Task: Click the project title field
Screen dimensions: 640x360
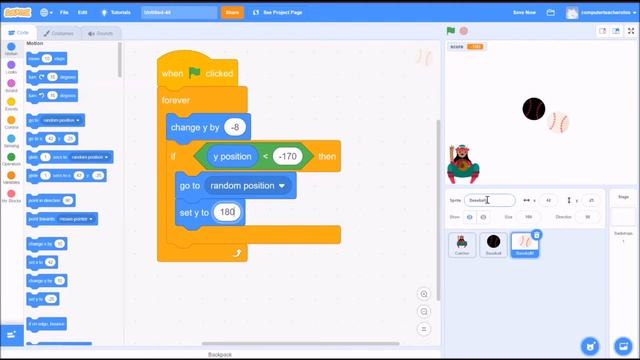Action: tap(179, 12)
